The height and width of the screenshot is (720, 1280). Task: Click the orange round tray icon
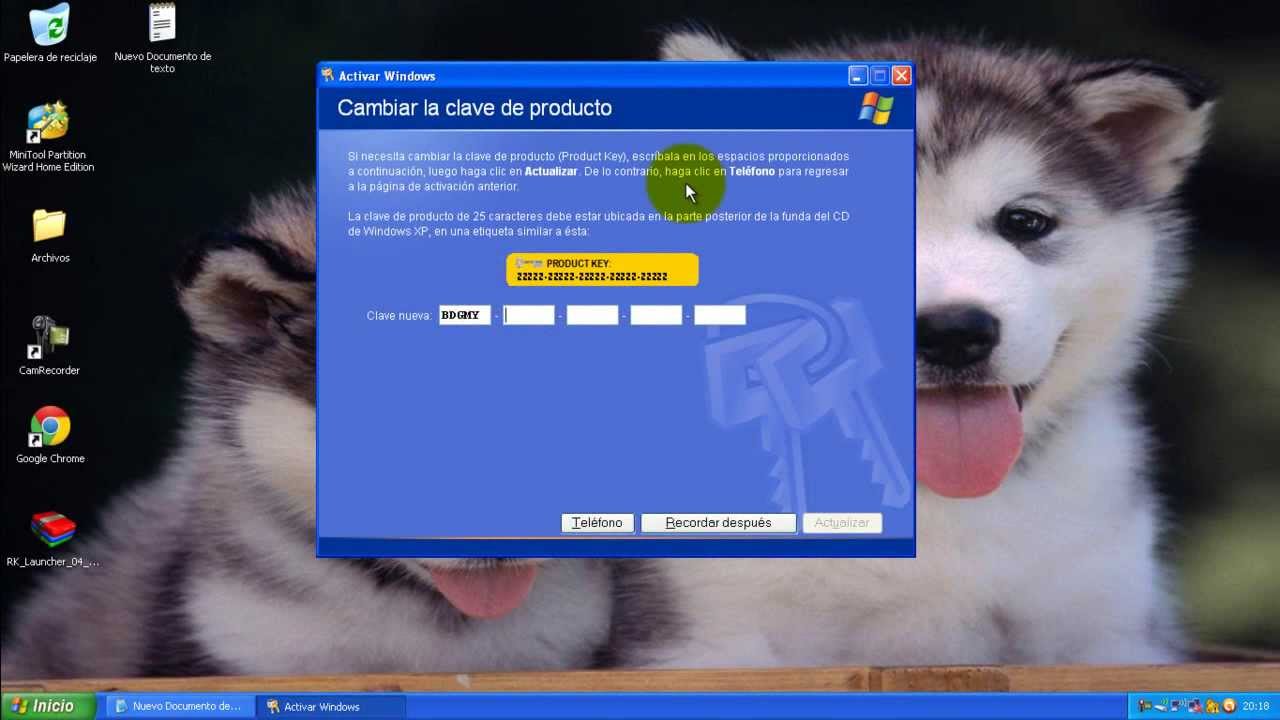[1229, 706]
